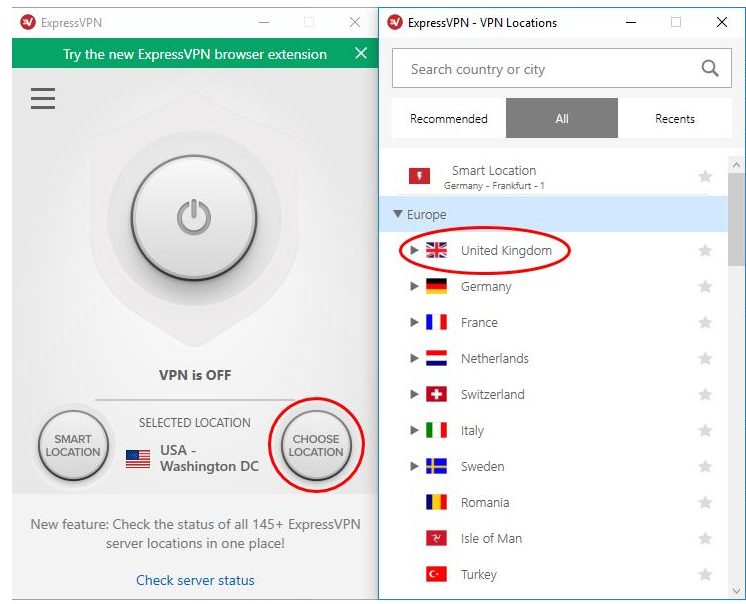Click the Netherlands flag icon

click(x=436, y=358)
